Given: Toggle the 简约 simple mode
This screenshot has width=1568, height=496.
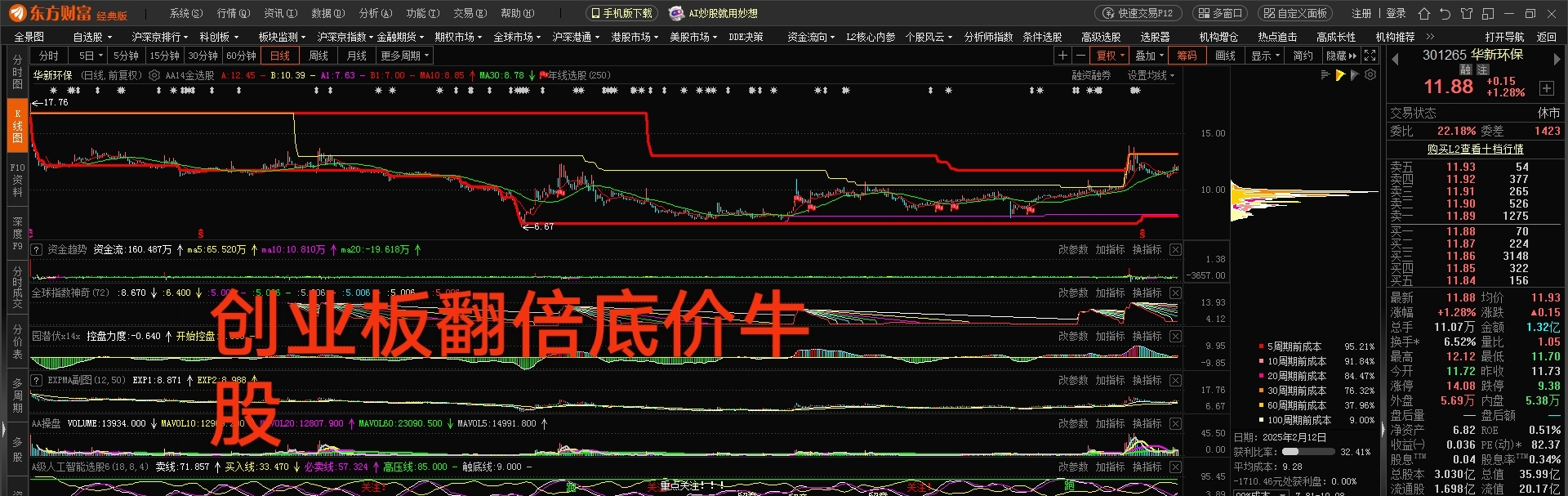Looking at the screenshot, I should click(1303, 56).
